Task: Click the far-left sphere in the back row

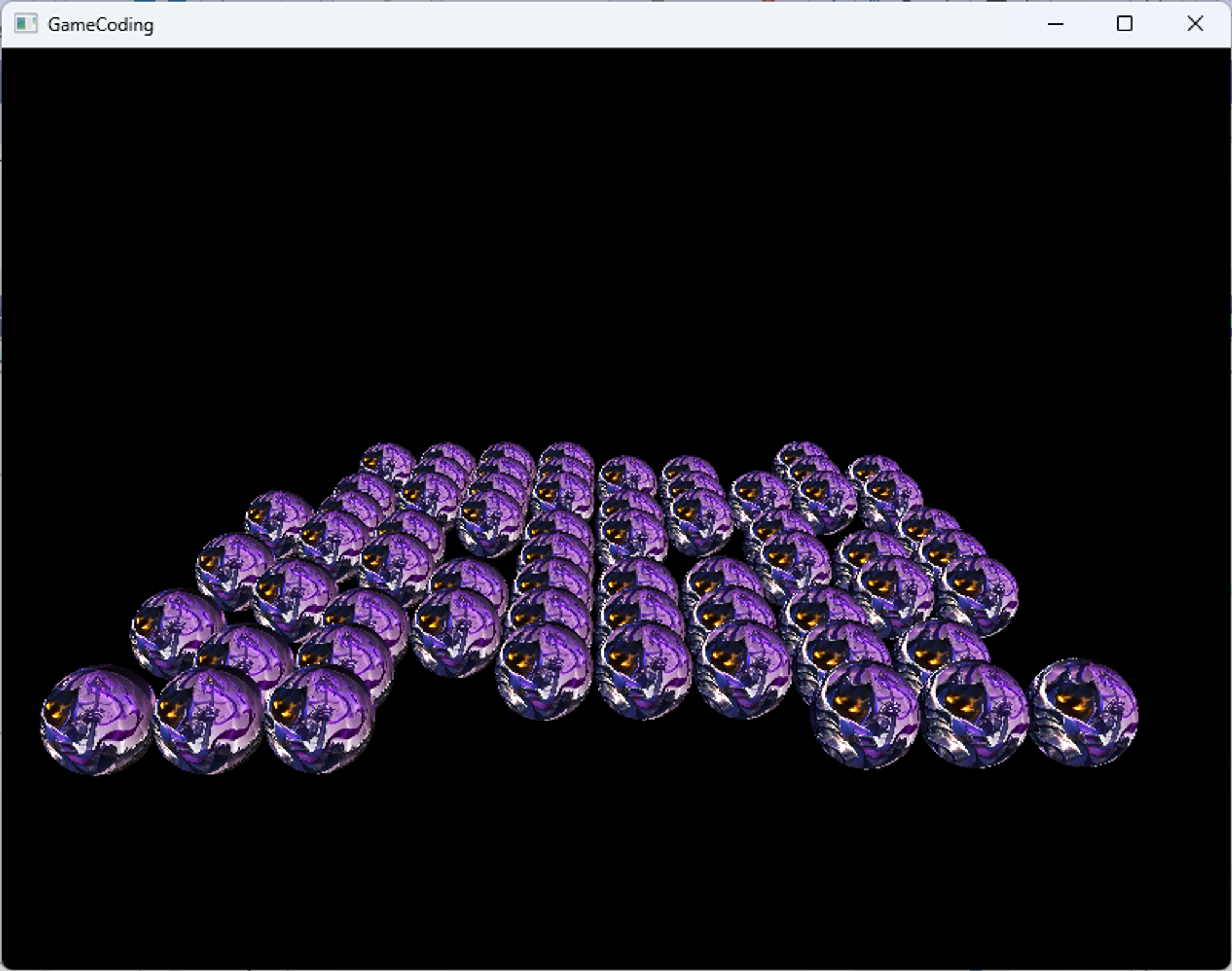Action: point(387,460)
